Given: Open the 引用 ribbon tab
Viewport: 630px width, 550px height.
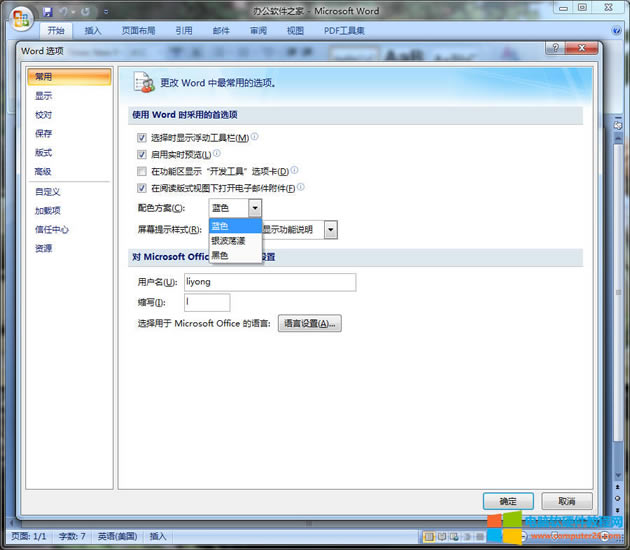Looking at the screenshot, I should pyautogui.click(x=184, y=31).
